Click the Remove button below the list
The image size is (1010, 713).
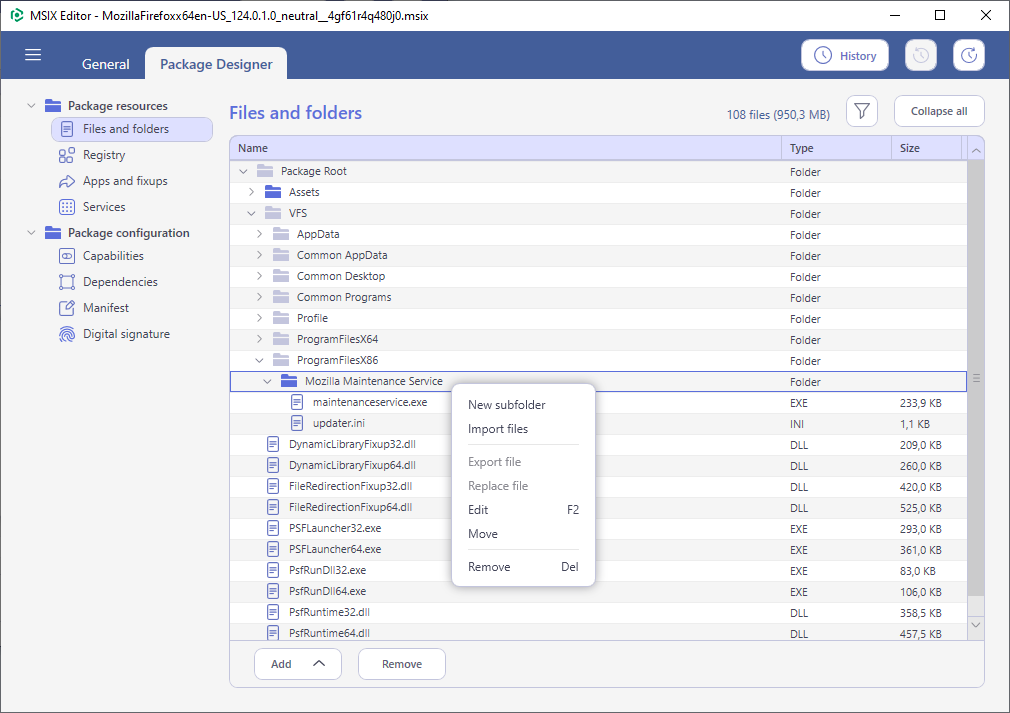point(402,664)
